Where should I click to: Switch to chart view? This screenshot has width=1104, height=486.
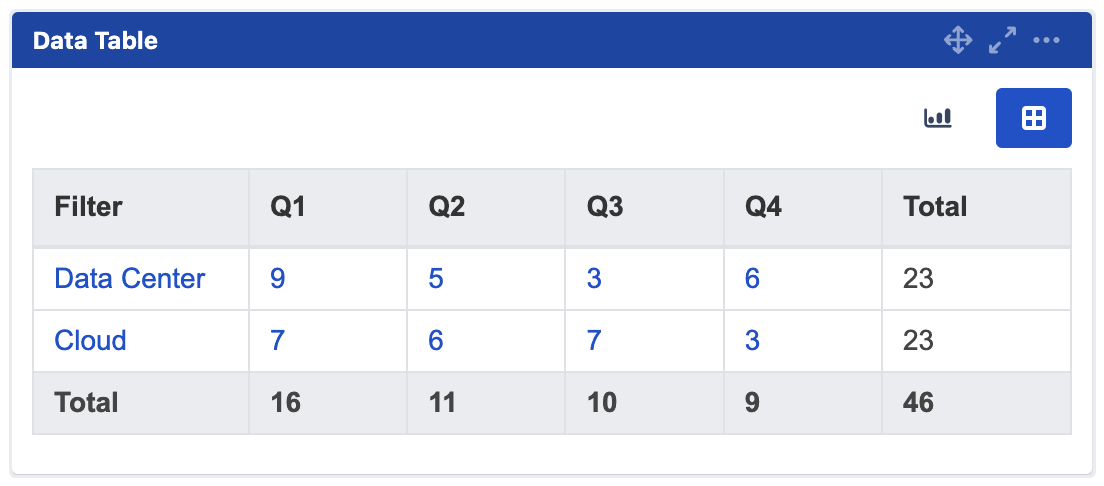[x=937, y=118]
